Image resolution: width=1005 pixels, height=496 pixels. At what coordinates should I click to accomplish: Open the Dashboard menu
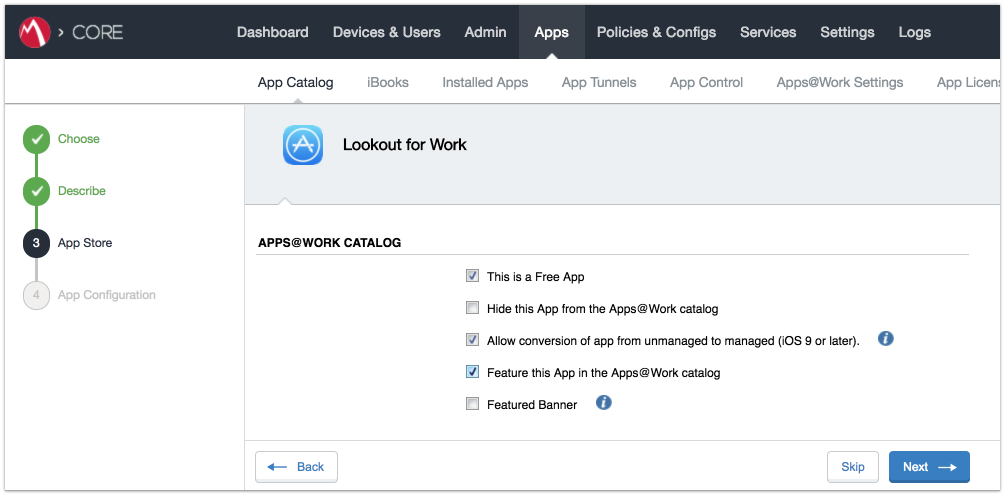(272, 32)
